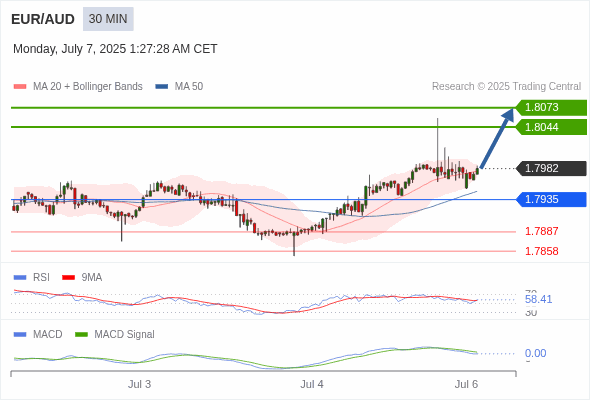Click the current price 1.7982 label
Image resolution: width=590 pixels, height=400 pixels.
pos(551,168)
